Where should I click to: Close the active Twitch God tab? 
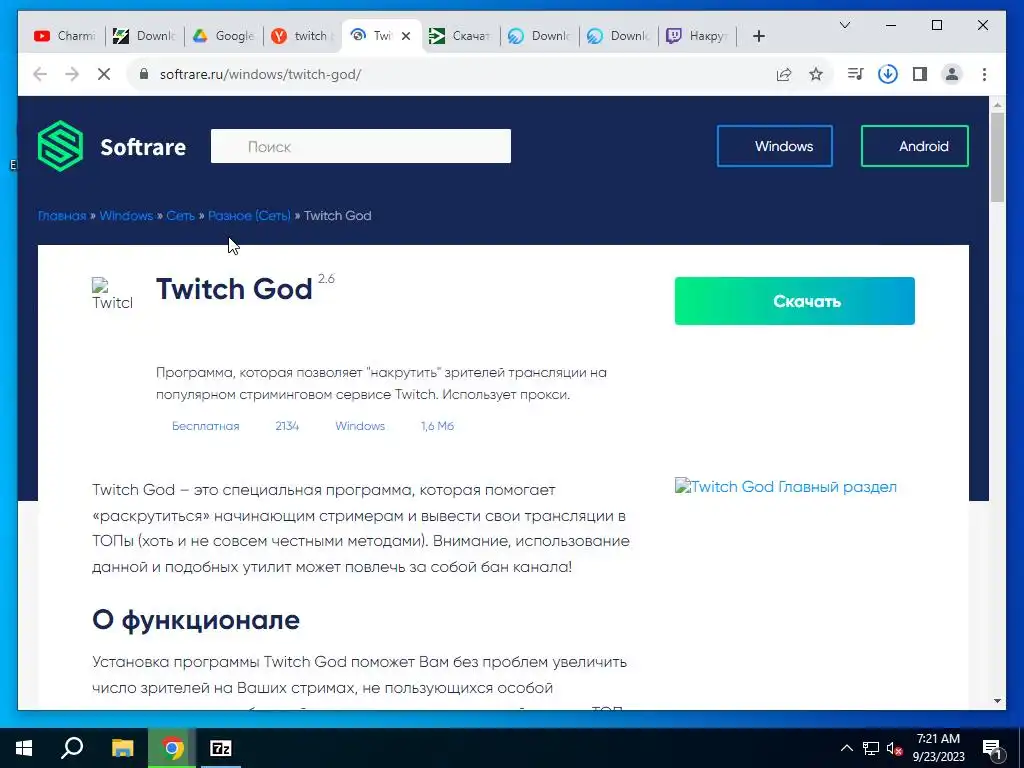[406, 36]
